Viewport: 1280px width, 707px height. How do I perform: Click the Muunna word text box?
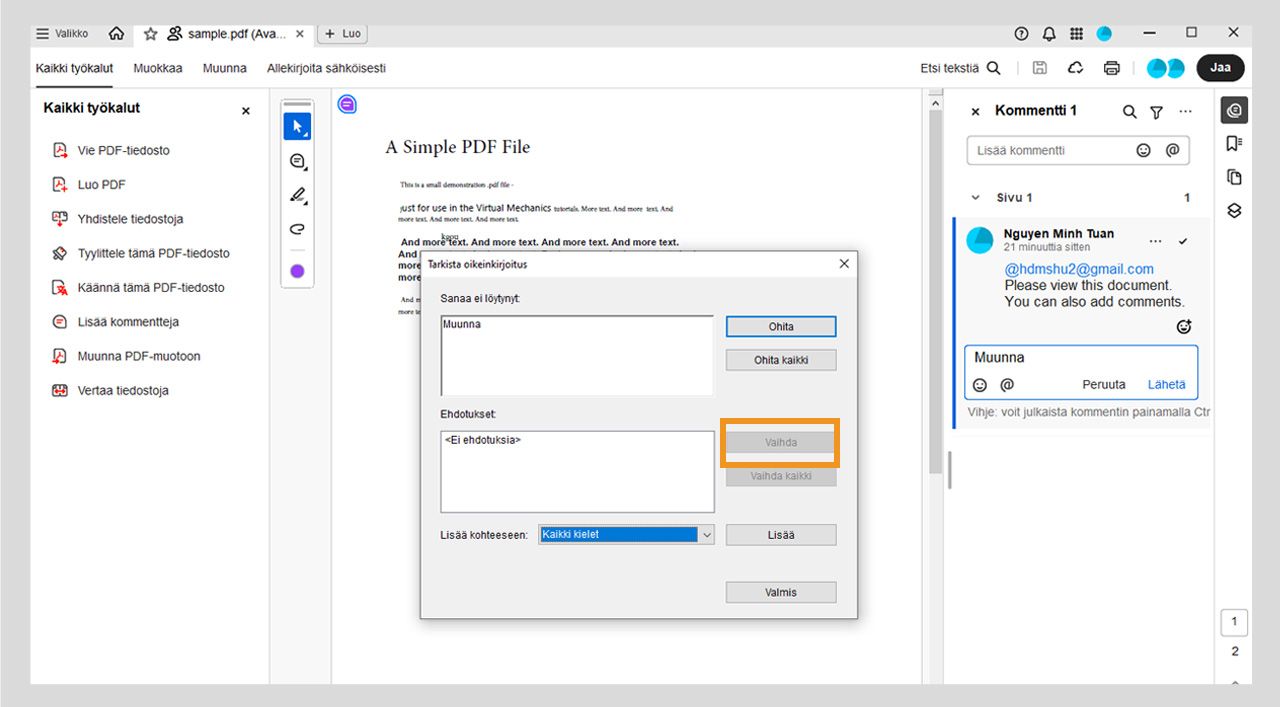(577, 356)
